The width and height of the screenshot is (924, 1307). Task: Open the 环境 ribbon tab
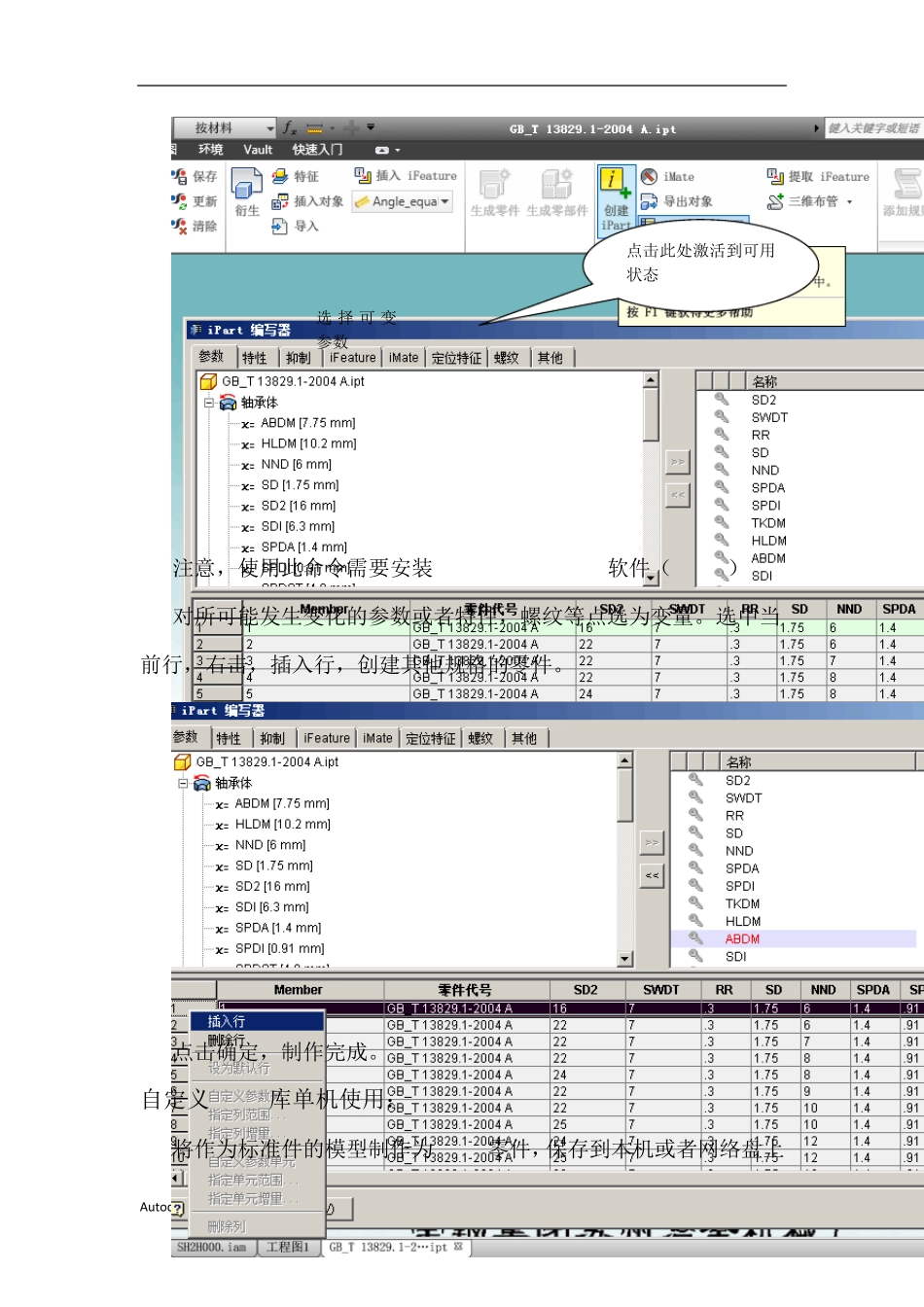pyautogui.click(x=210, y=150)
